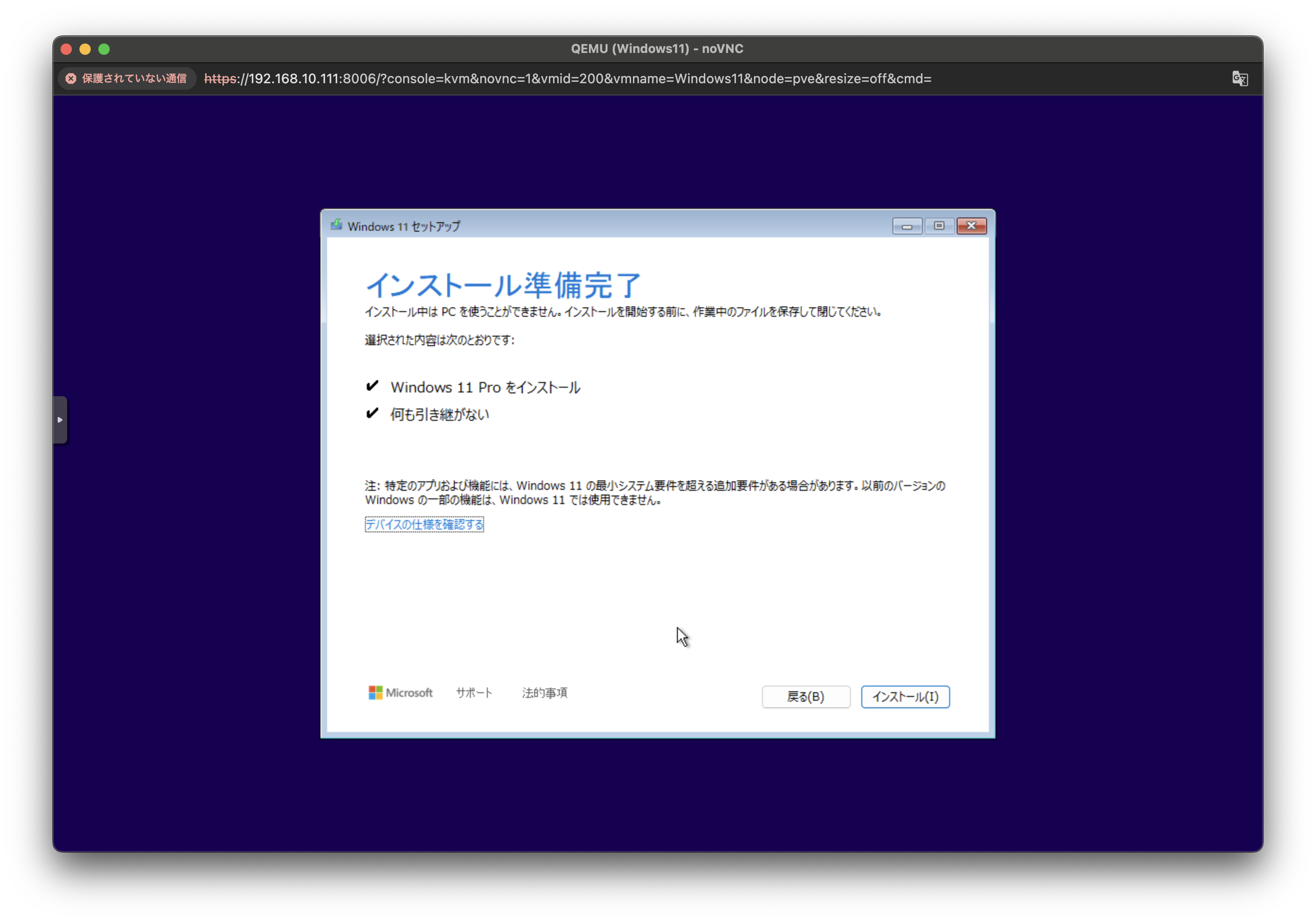Open the 法的事項 link

[545, 693]
